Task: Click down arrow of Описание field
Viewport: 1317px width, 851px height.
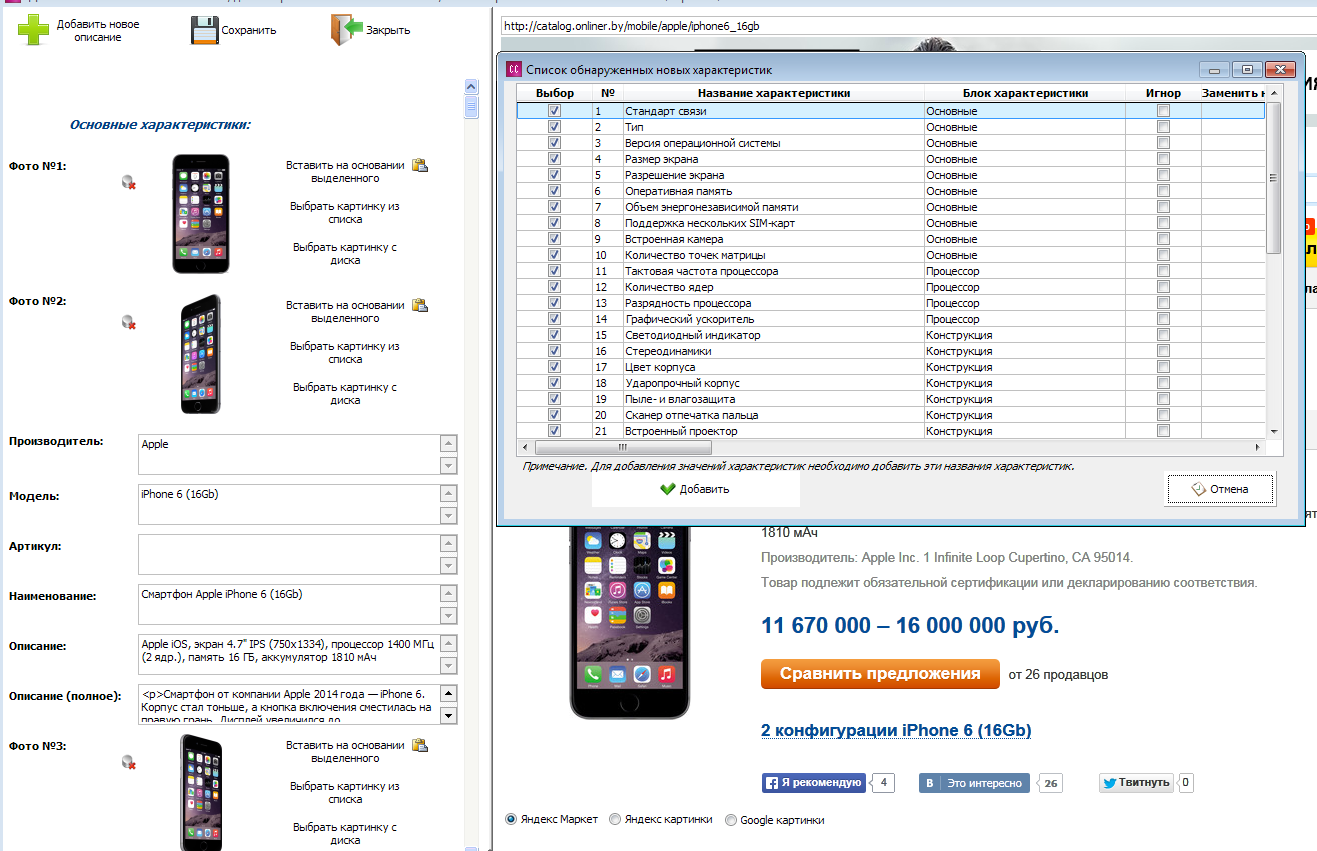Action: (x=449, y=665)
